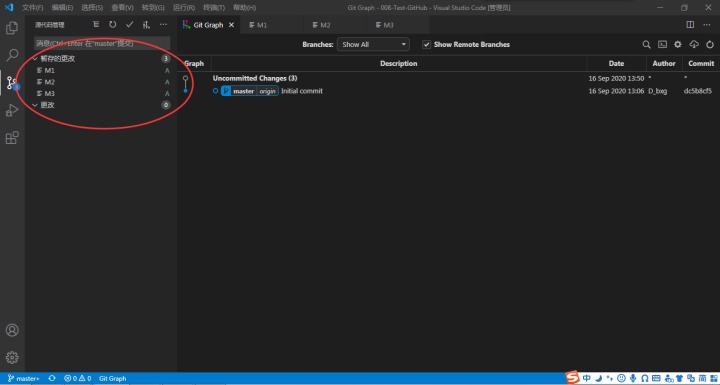This screenshot has width=720, height=385.
Task: Click the Author column header
Action: pyautogui.click(x=664, y=63)
